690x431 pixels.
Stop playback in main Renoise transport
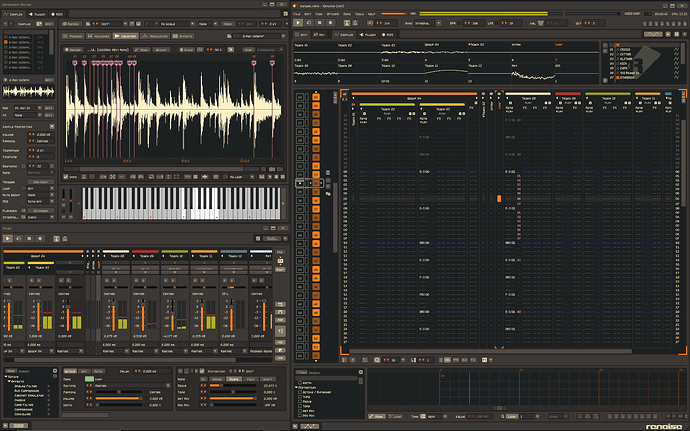pyautogui.click(x=320, y=23)
